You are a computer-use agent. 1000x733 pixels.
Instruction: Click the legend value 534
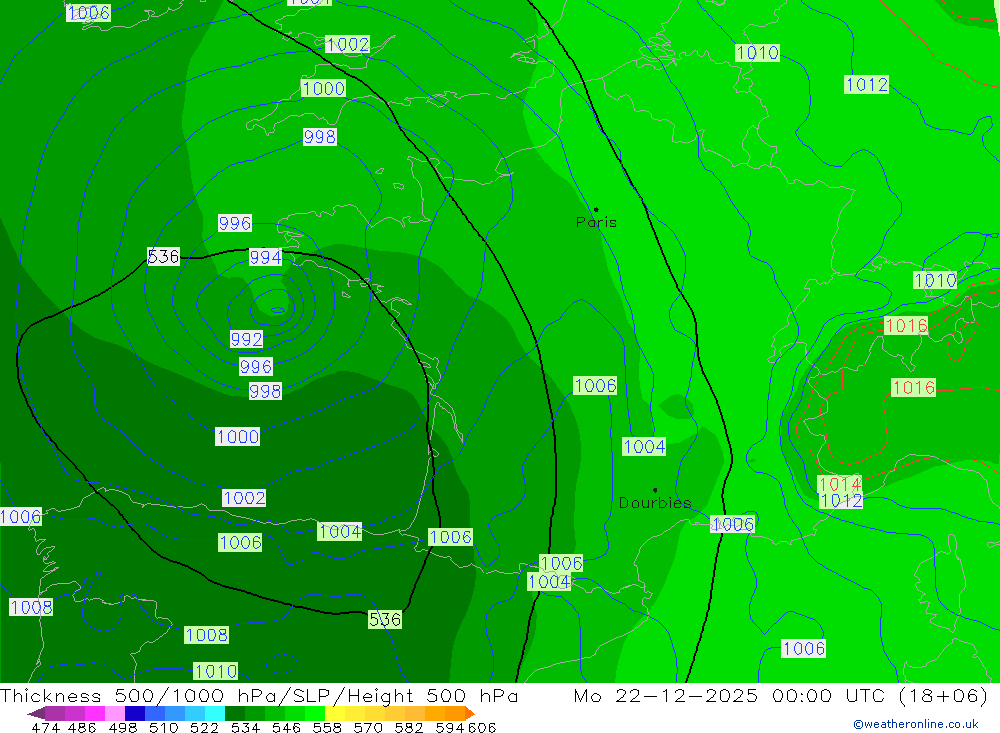[x=245, y=728]
